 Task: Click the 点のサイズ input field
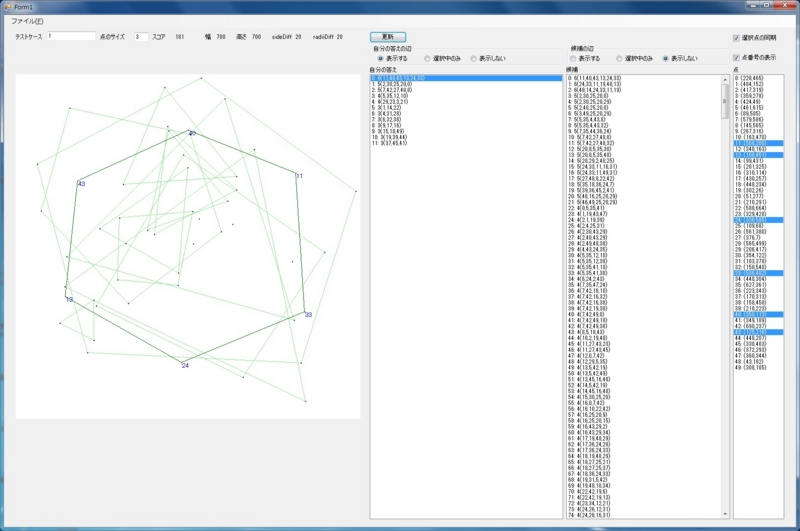[141, 37]
